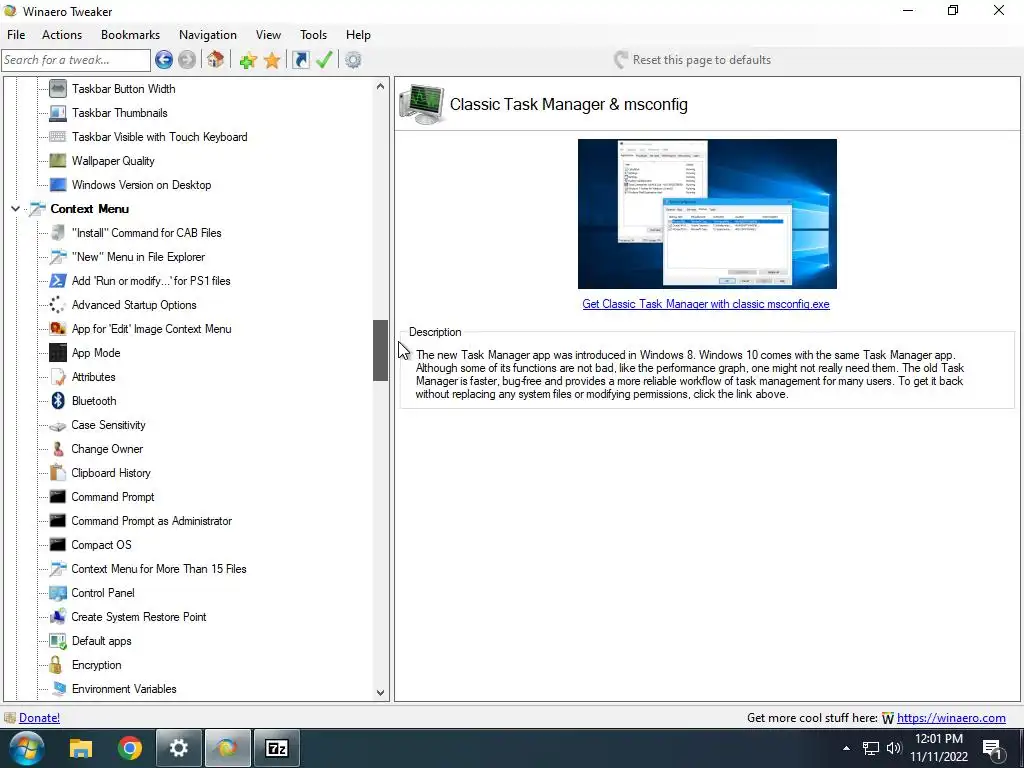
Task: Go to the Home page icon
Action: coord(216,60)
